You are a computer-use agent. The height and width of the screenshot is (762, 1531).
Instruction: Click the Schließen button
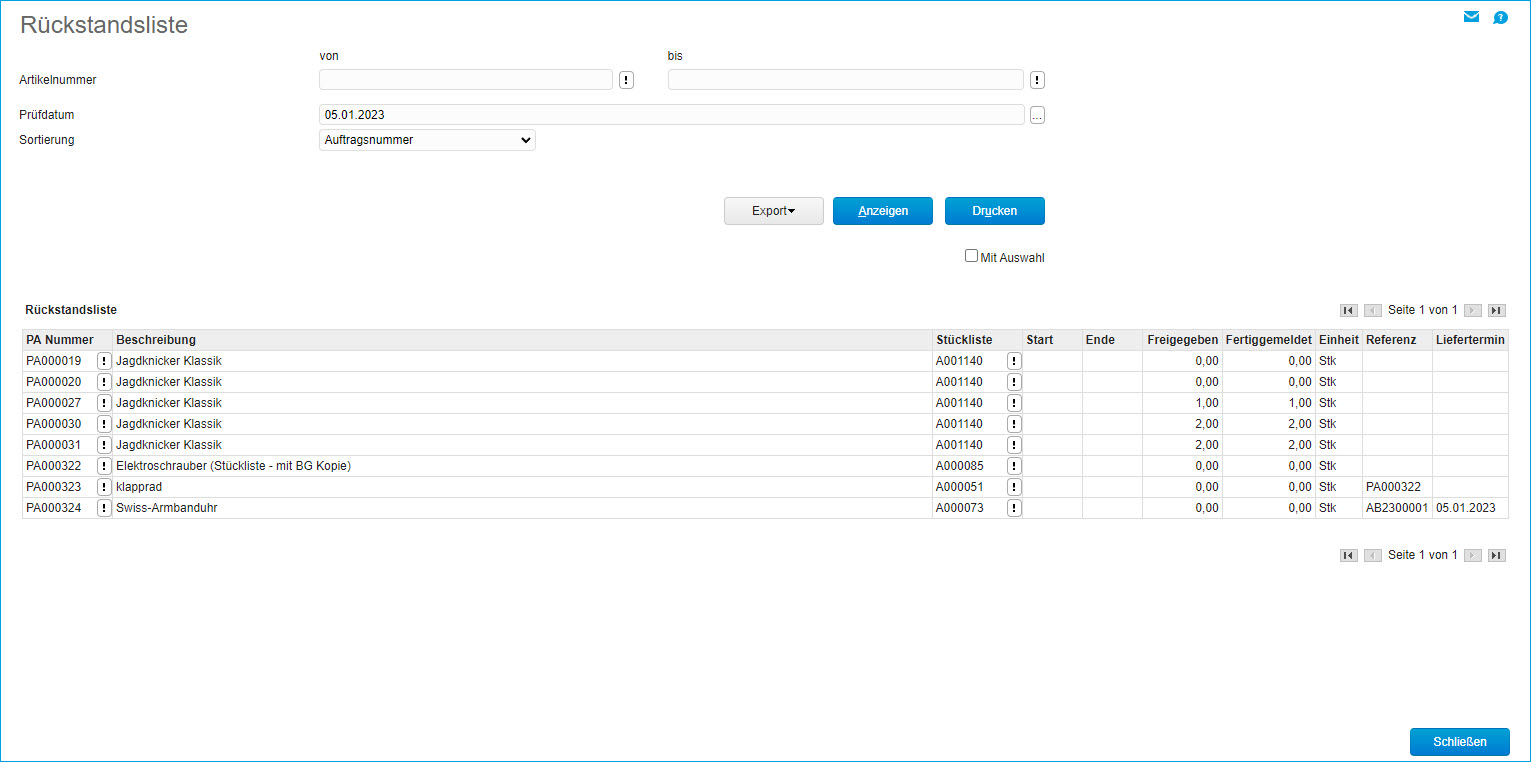[1459, 742]
